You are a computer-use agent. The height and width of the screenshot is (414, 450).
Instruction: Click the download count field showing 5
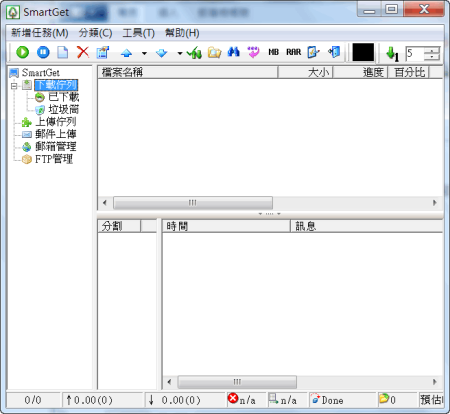[414, 53]
